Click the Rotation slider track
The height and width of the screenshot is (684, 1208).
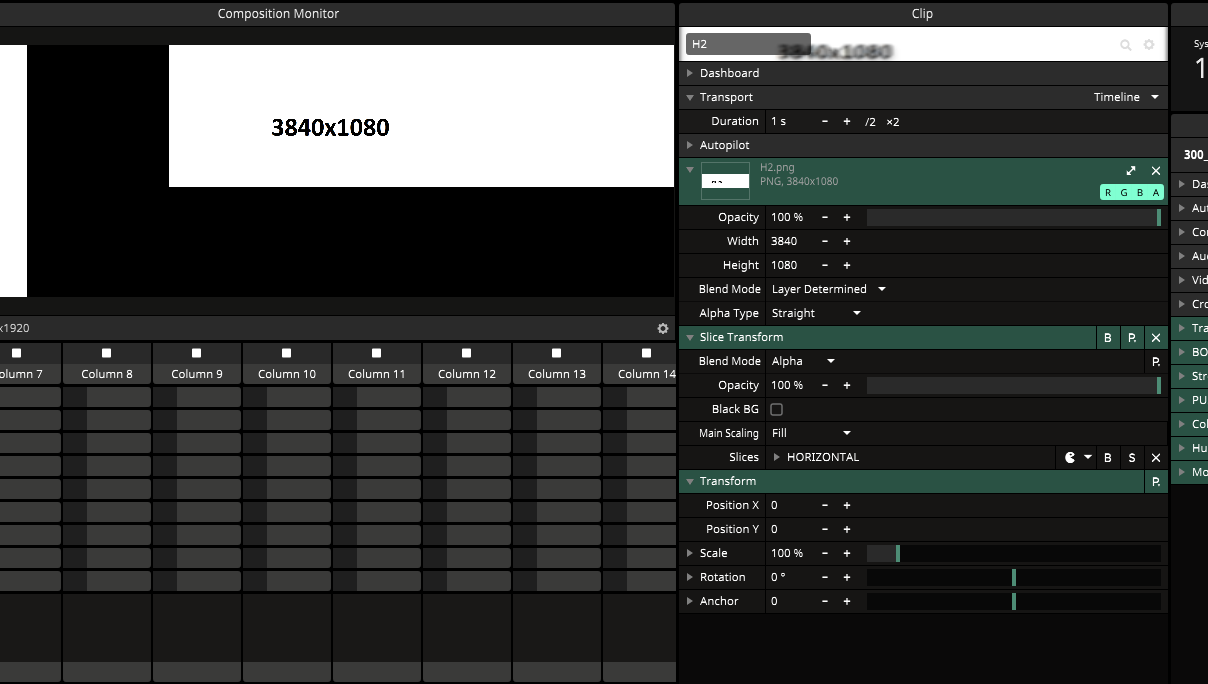pos(1013,577)
